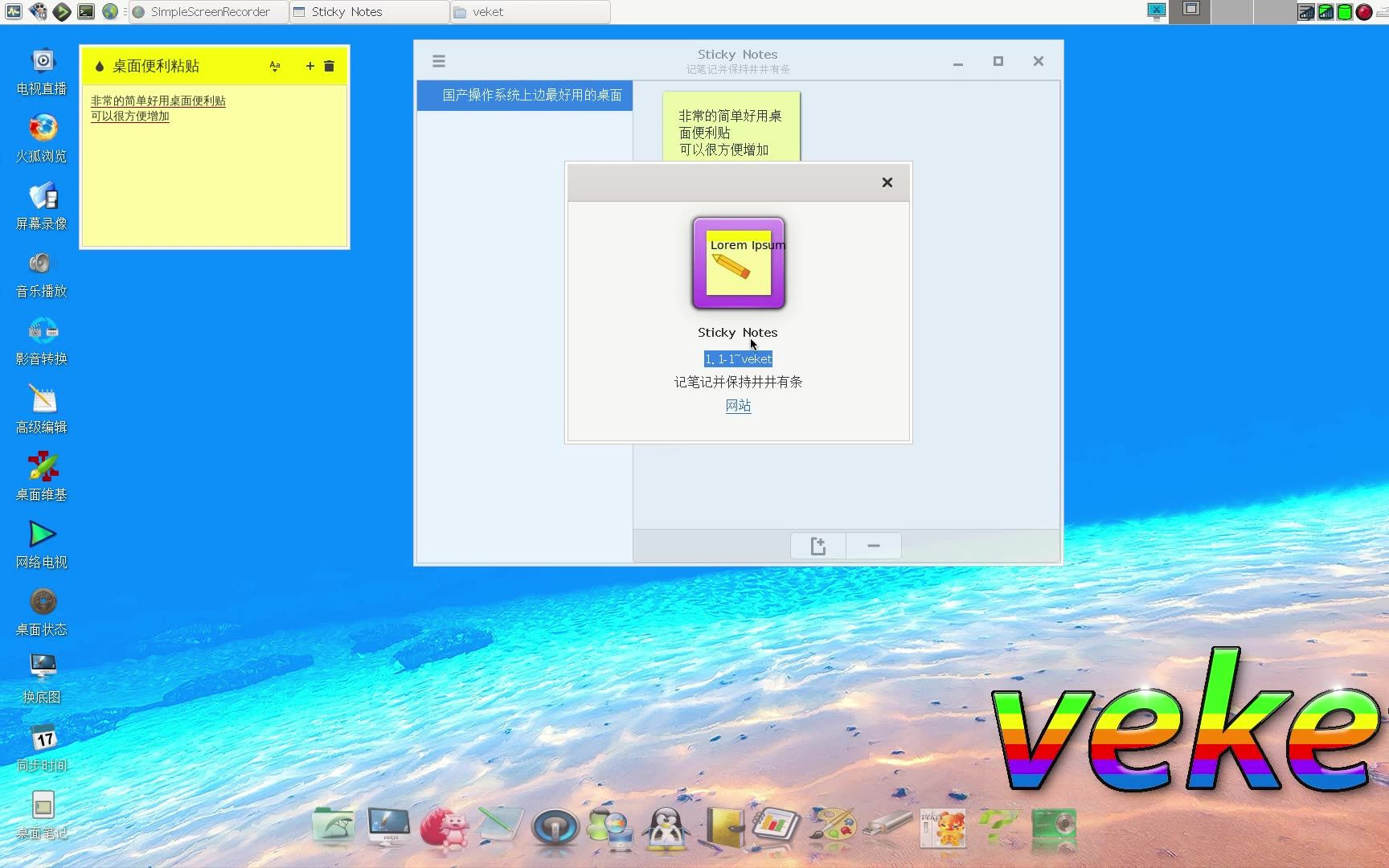Viewport: 1389px width, 868px height.
Task: Click the green play arrow launcher in the top panel
Action: [x=62, y=11]
